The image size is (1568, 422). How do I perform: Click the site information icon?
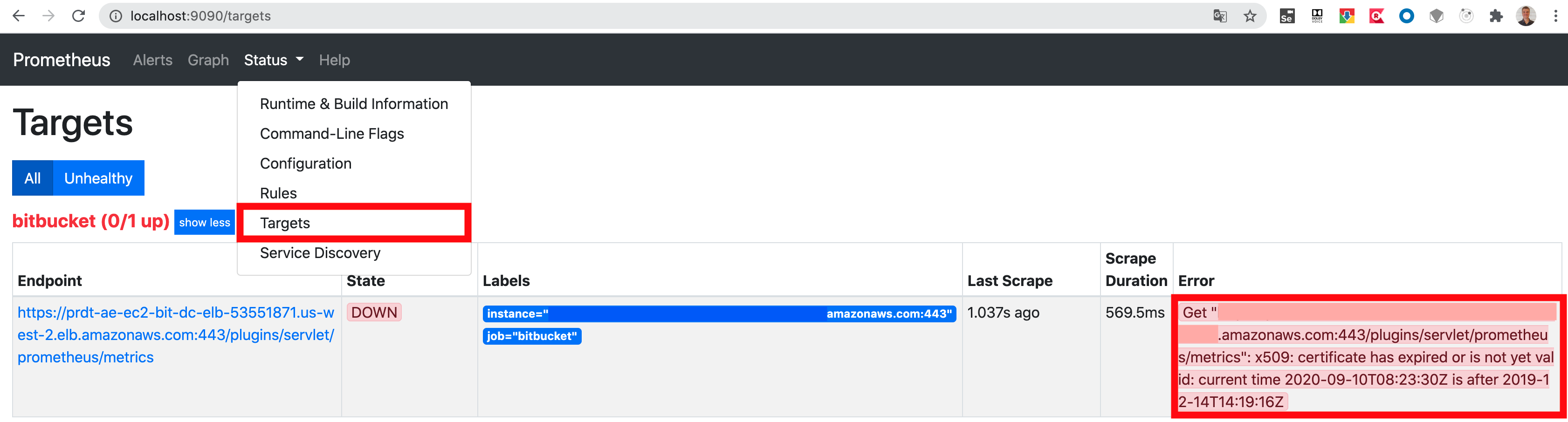(115, 16)
